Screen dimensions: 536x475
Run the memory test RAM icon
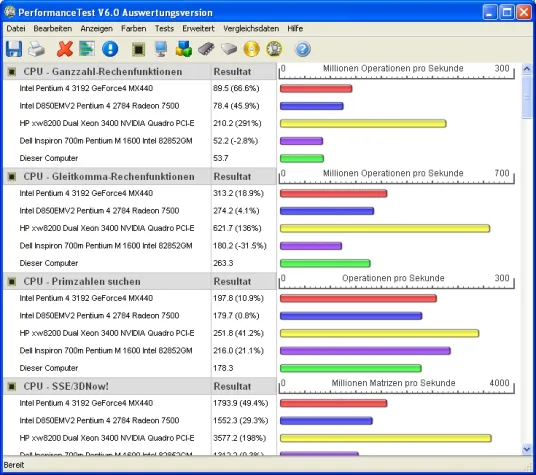206,49
